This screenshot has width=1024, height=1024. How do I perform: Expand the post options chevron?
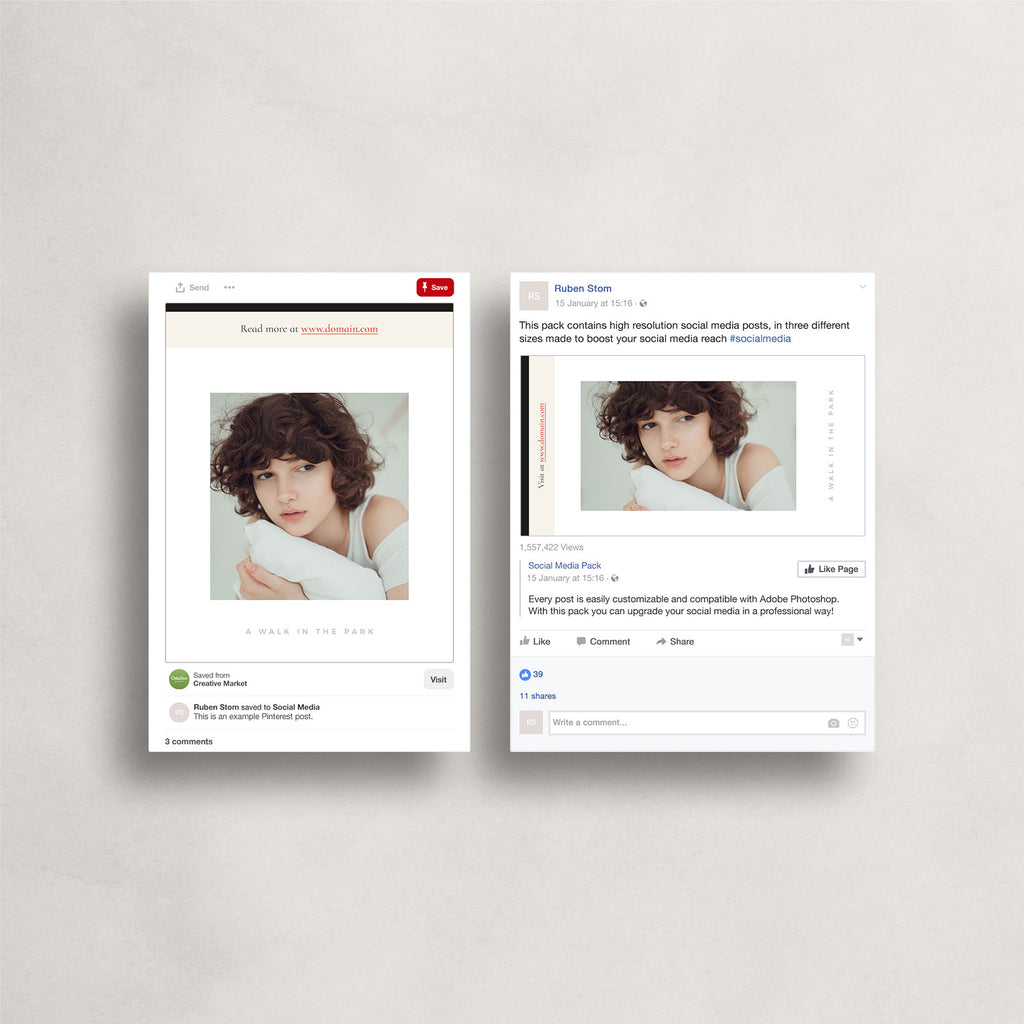863,287
